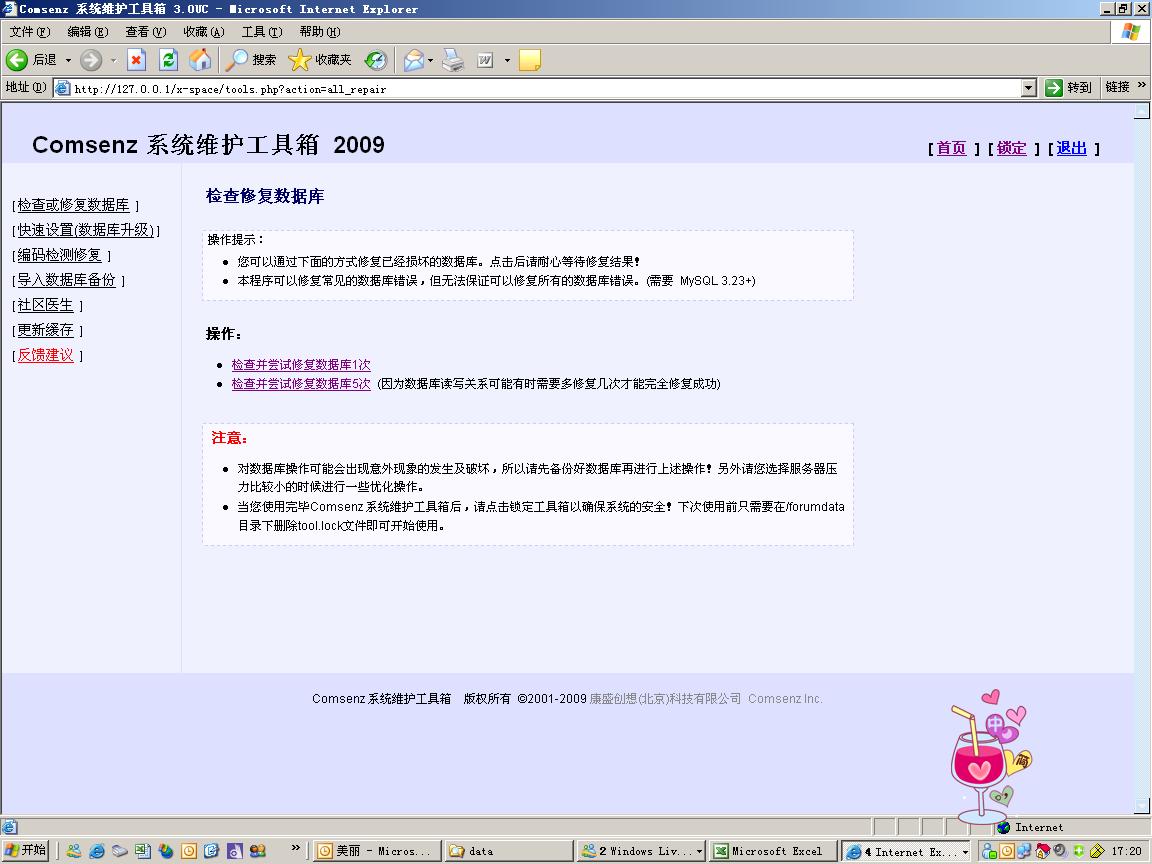Open Edit button dropdown arrow
Image resolution: width=1152 pixels, height=864 pixels.
click(507, 60)
